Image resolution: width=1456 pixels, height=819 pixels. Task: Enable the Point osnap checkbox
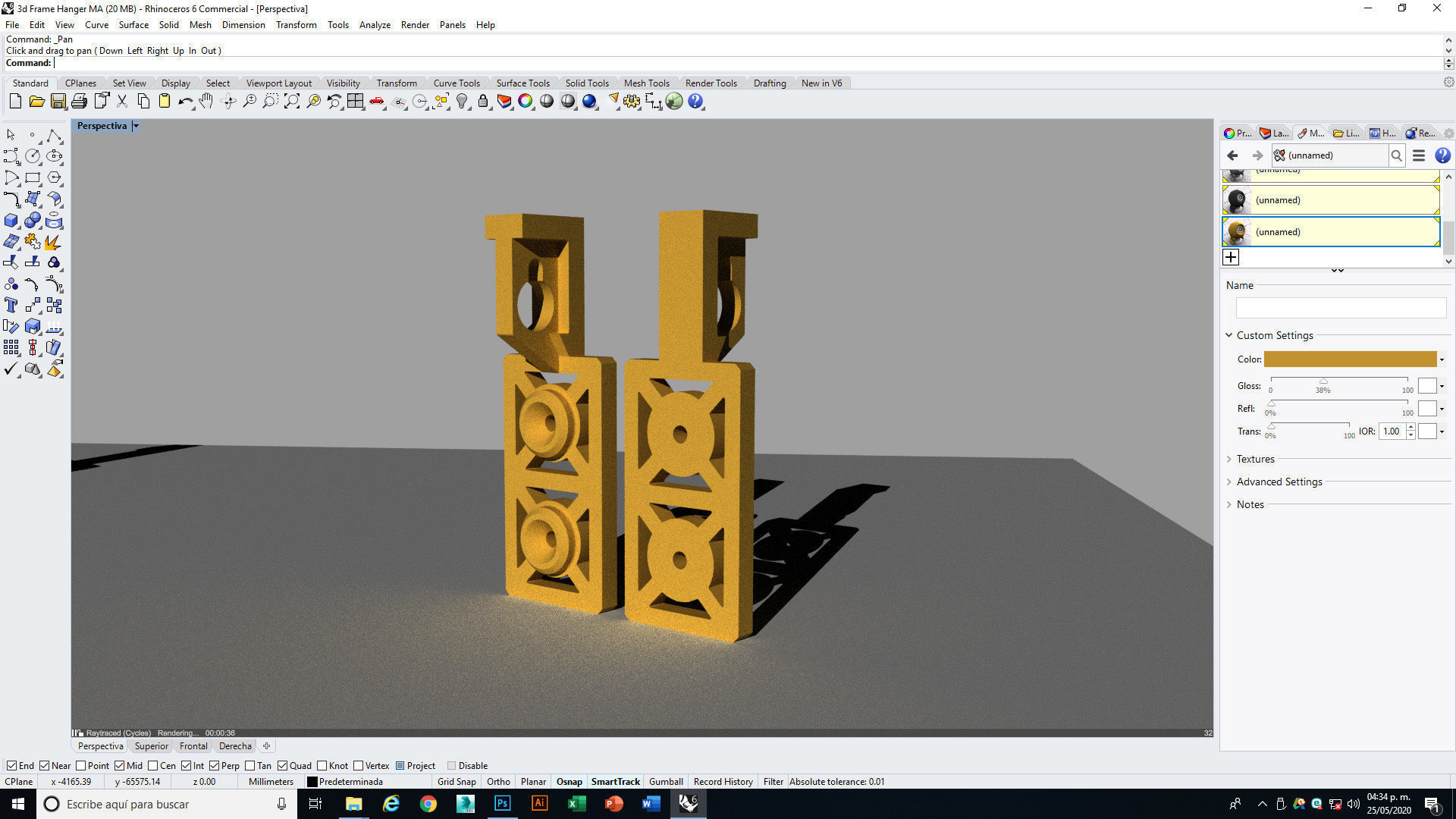coord(81,765)
